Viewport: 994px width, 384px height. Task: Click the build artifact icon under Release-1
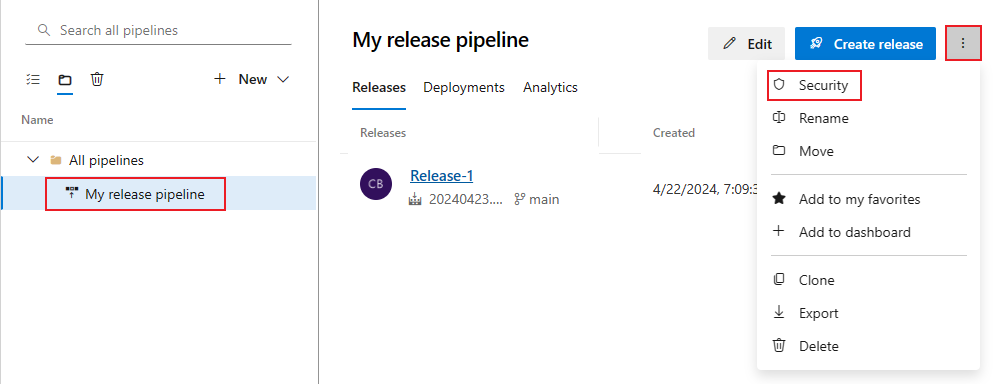pyautogui.click(x=416, y=200)
